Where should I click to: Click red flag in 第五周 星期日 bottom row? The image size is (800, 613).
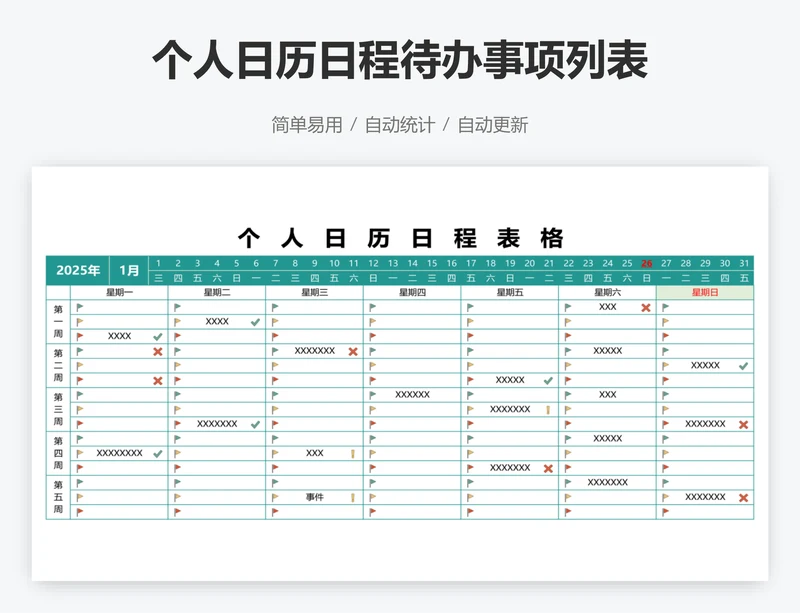(665, 512)
